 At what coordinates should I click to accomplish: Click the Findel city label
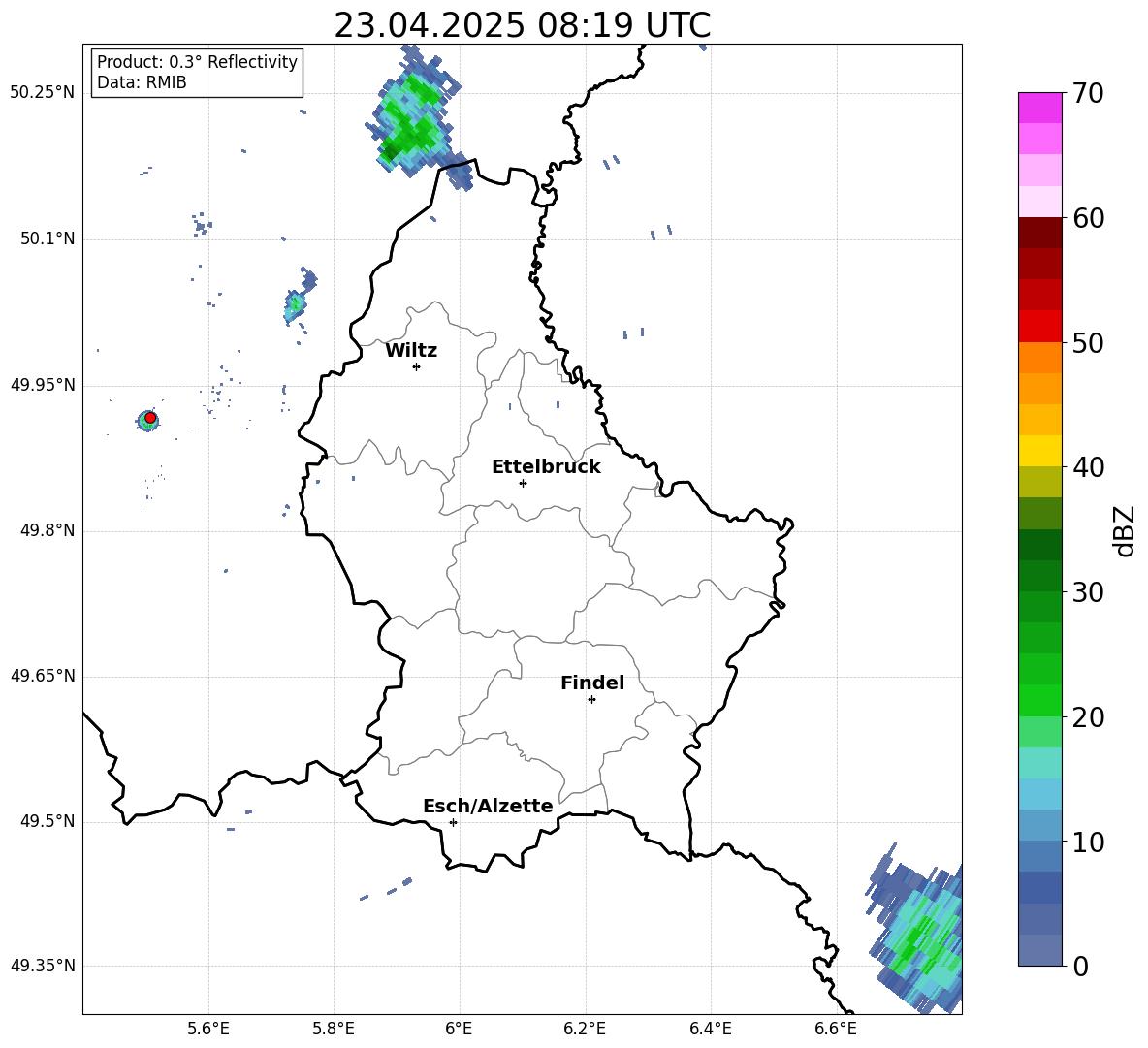[x=592, y=683]
